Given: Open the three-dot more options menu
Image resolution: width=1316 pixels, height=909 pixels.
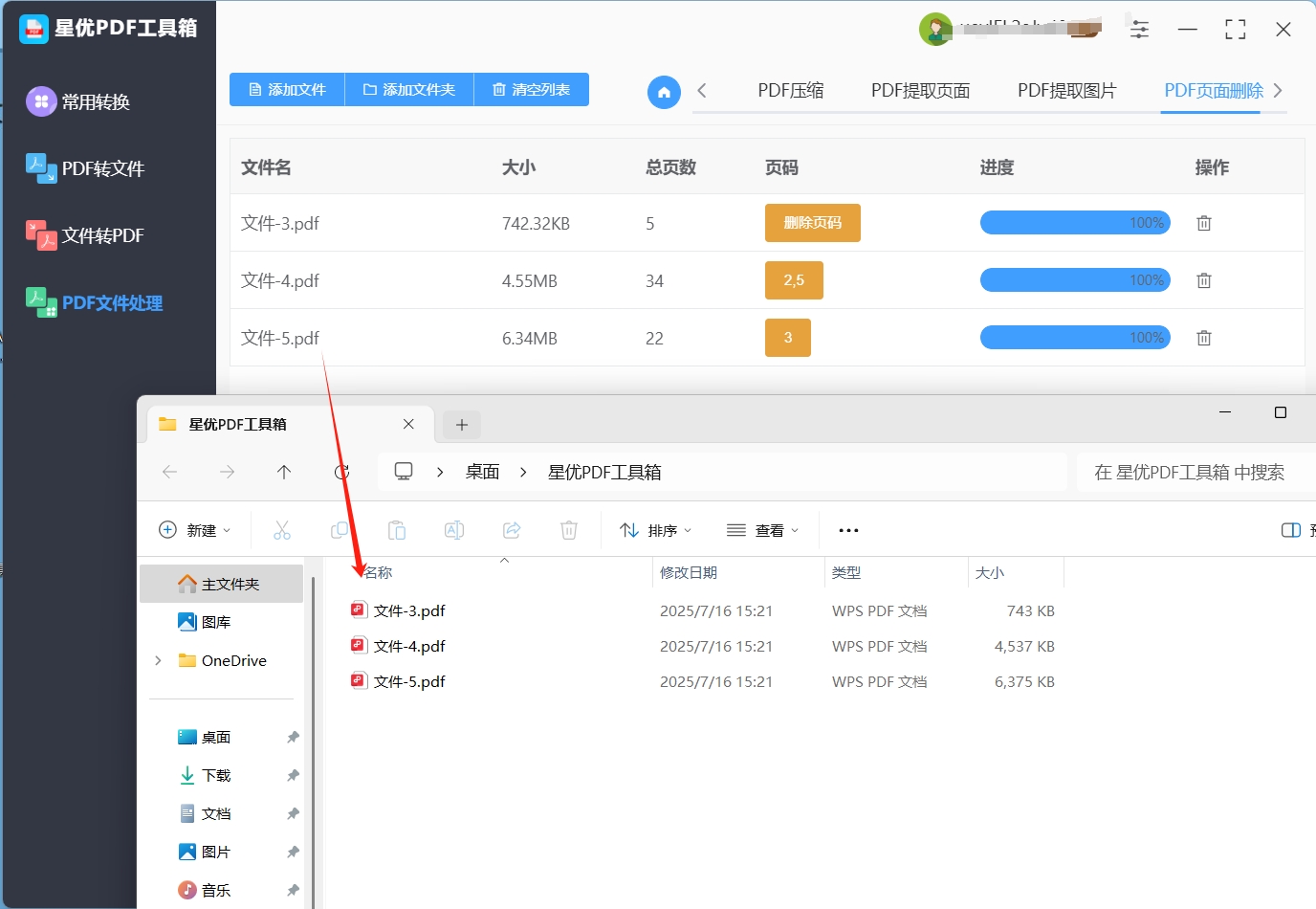Looking at the screenshot, I should coord(848,530).
